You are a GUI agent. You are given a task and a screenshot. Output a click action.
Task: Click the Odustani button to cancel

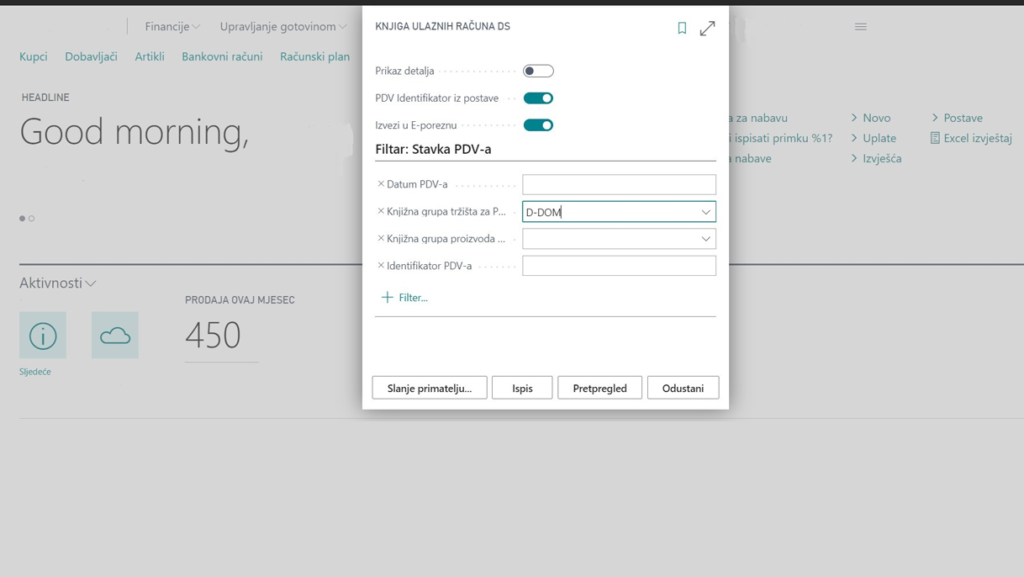[683, 388]
